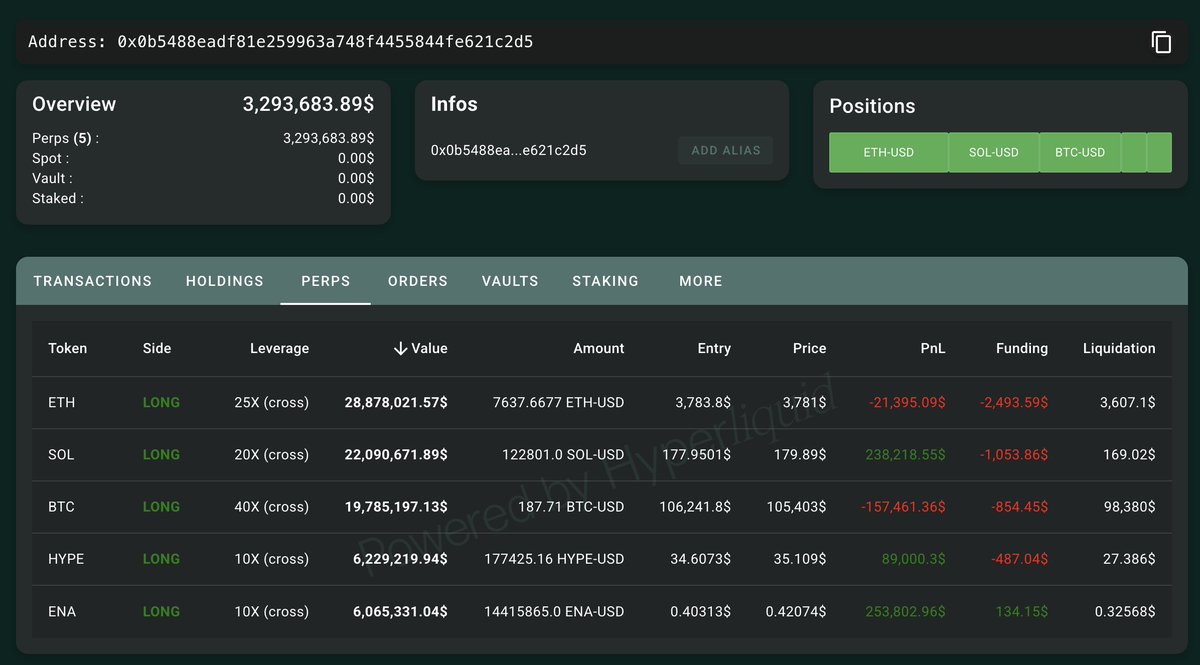Viewport: 1200px width, 665px height.
Task: Click ETH funding value -2,493.59$
Action: point(1015,402)
